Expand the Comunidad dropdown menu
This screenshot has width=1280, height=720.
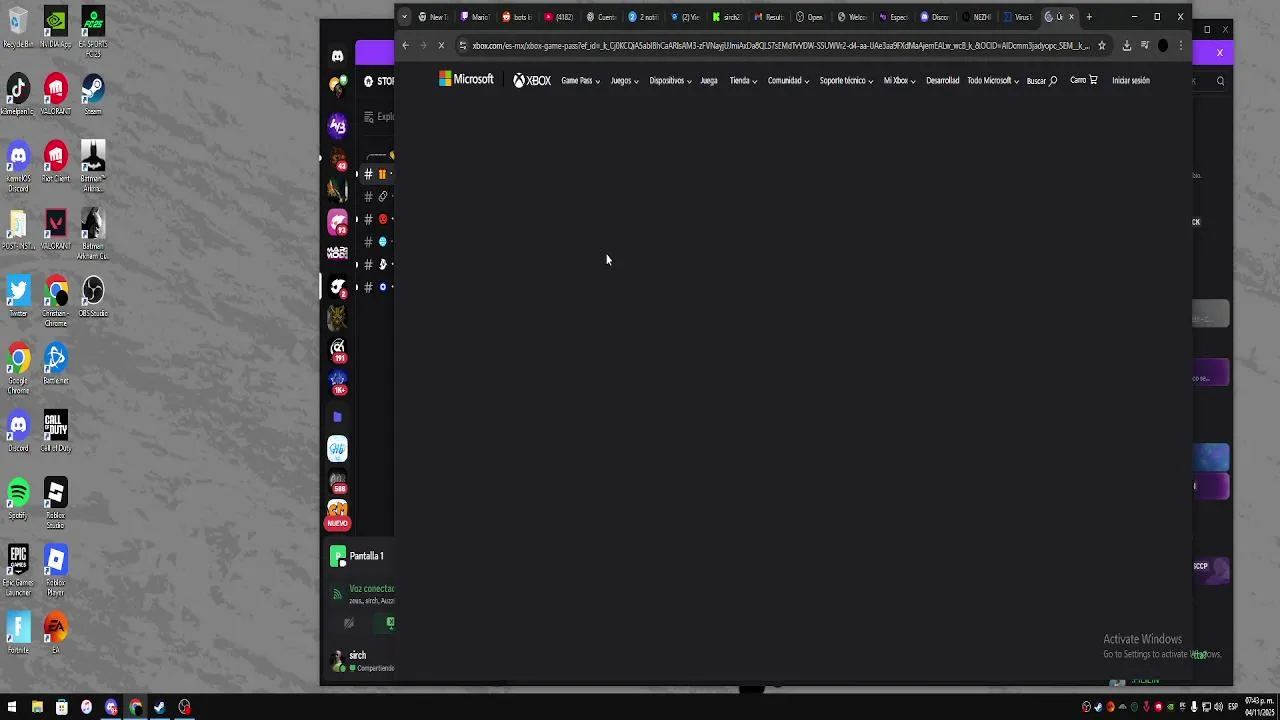pos(788,81)
